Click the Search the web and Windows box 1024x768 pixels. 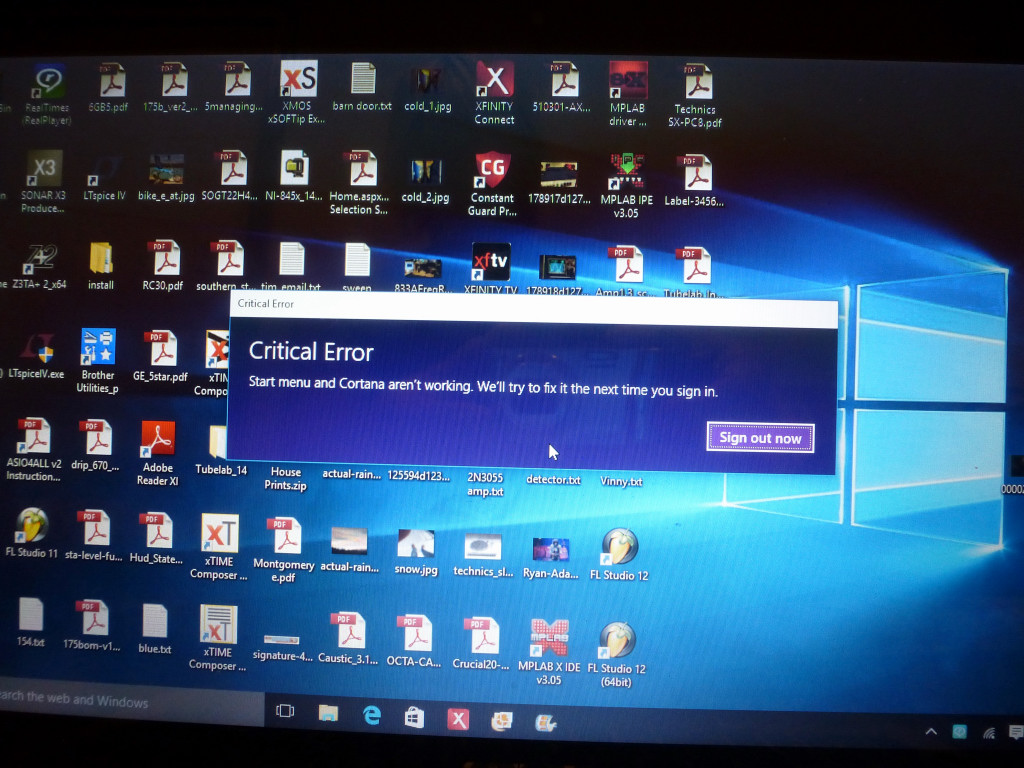[x=131, y=701]
